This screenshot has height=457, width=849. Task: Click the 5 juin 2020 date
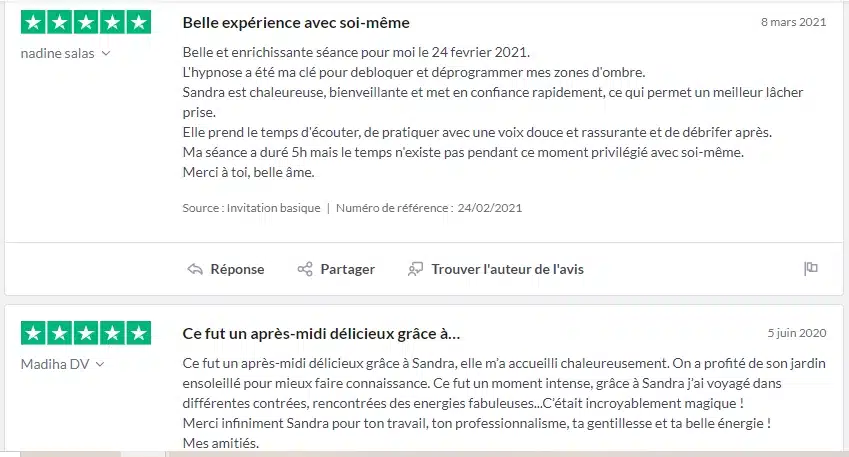pos(796,333)
